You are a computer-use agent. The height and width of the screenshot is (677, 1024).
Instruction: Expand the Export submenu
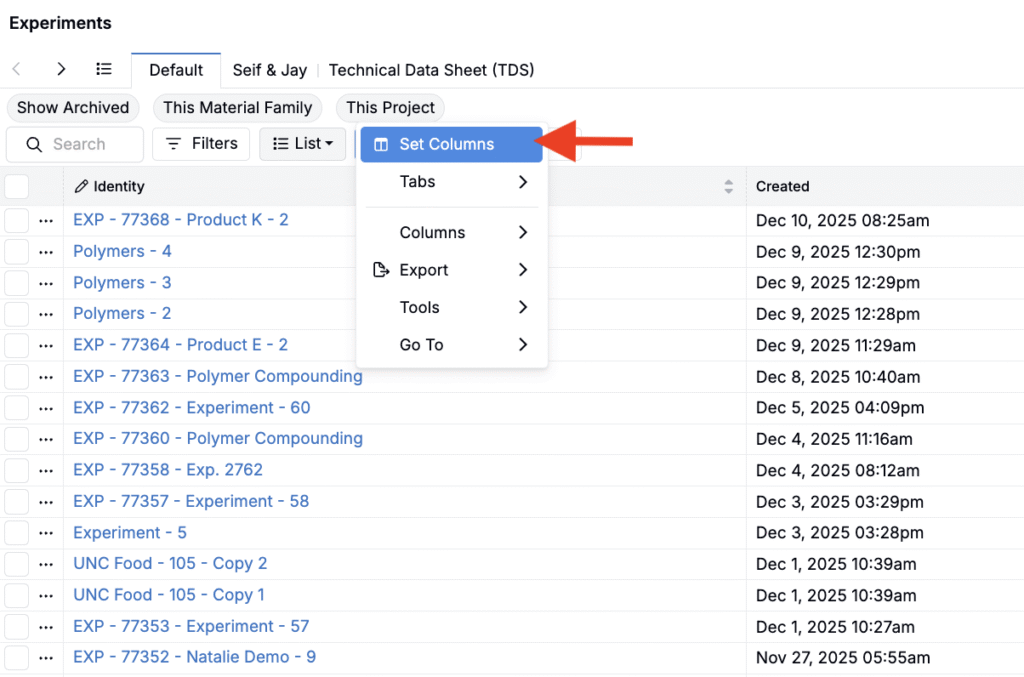(452, 270)
